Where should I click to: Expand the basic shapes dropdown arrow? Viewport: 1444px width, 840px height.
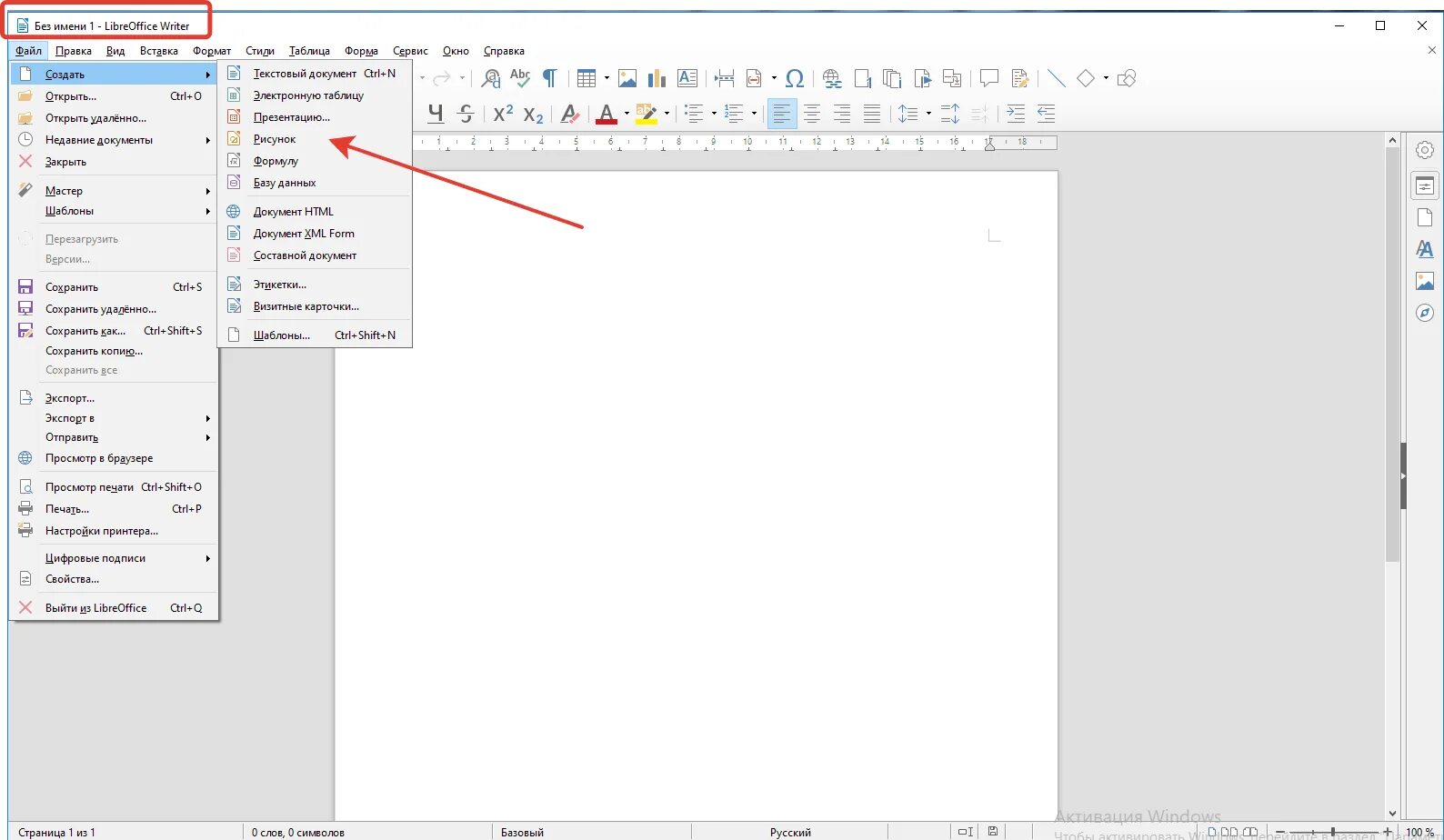pos(1106,78)
